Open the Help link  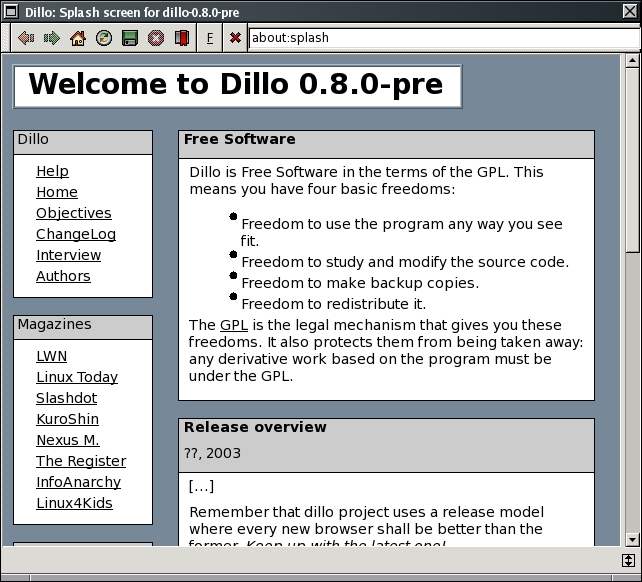[x=52, y=171]
